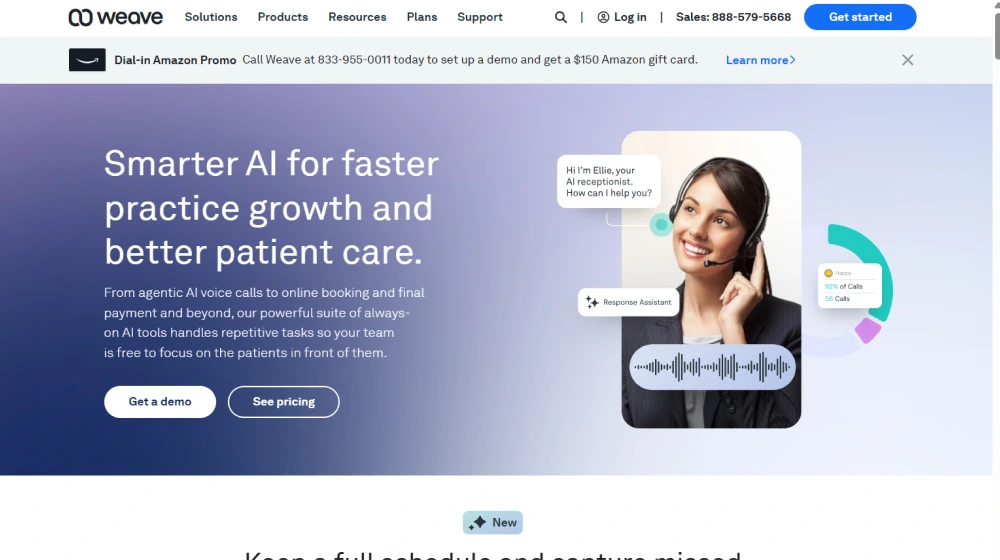Click the New sparkle badge
The height and width of the screenshot is (560, 1000).
click(x=493, y=522)
